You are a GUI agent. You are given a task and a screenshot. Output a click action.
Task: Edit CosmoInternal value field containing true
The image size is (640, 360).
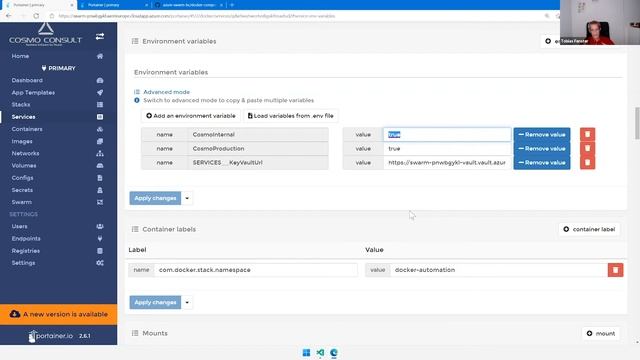[447, 134]
